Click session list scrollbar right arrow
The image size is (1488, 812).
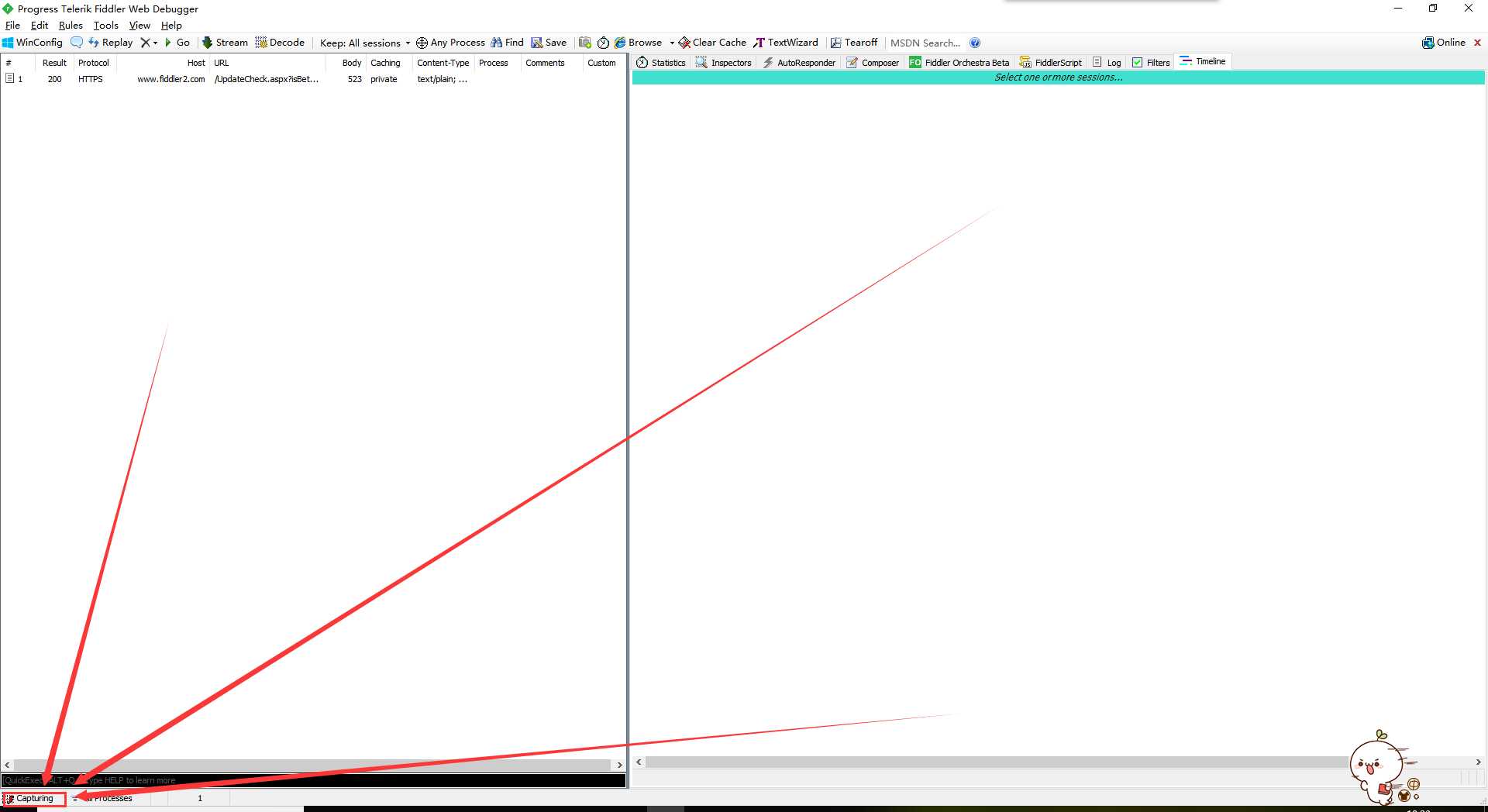coord(619,765)
